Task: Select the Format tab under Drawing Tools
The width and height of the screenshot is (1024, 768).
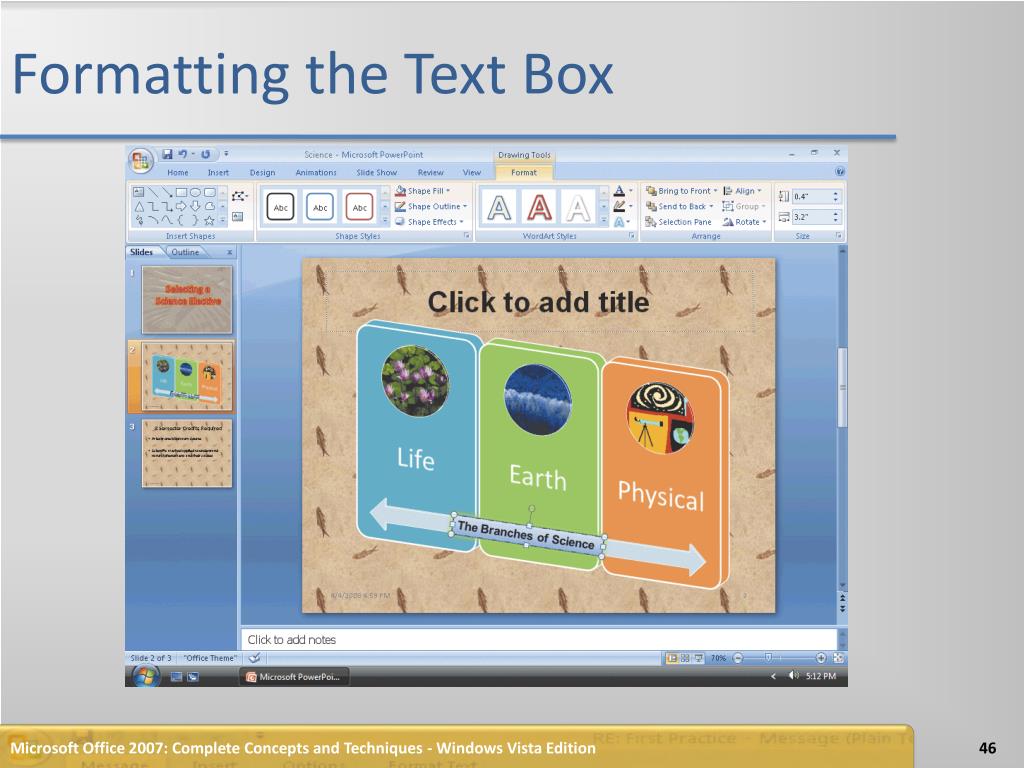Action: [524, 172]
